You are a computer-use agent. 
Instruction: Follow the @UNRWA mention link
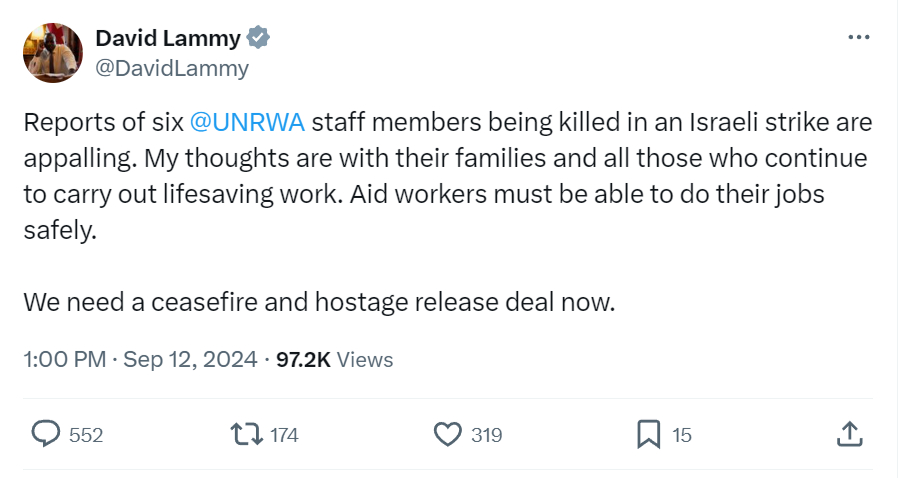point(246,123)
